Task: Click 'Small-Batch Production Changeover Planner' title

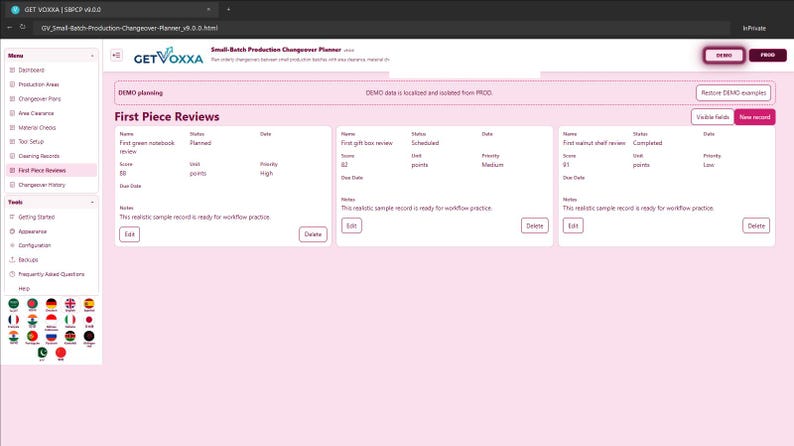Action: [276, 50]
